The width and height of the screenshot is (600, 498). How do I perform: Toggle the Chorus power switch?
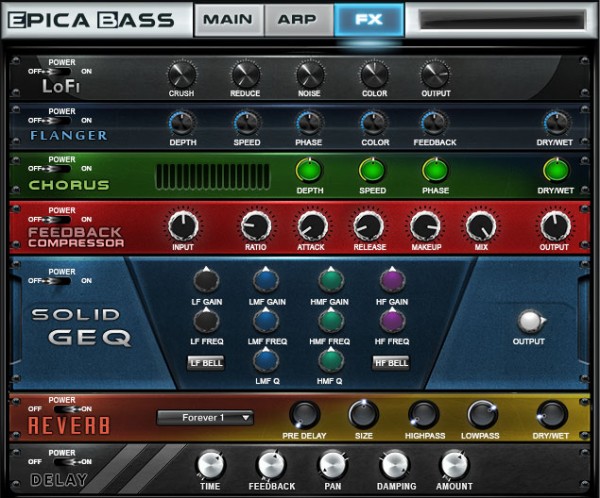point(59,168)
